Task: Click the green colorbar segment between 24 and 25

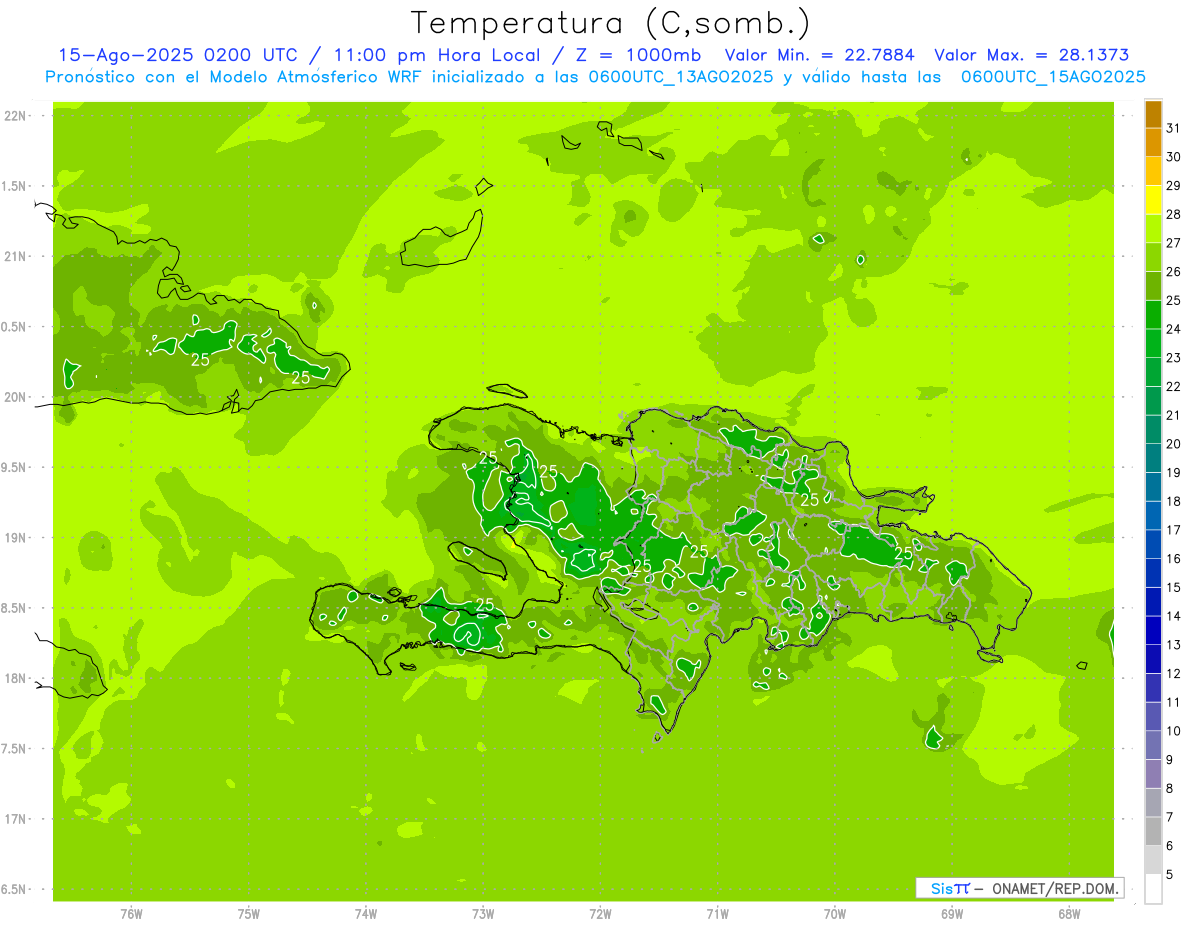Action: (1153, 315)
